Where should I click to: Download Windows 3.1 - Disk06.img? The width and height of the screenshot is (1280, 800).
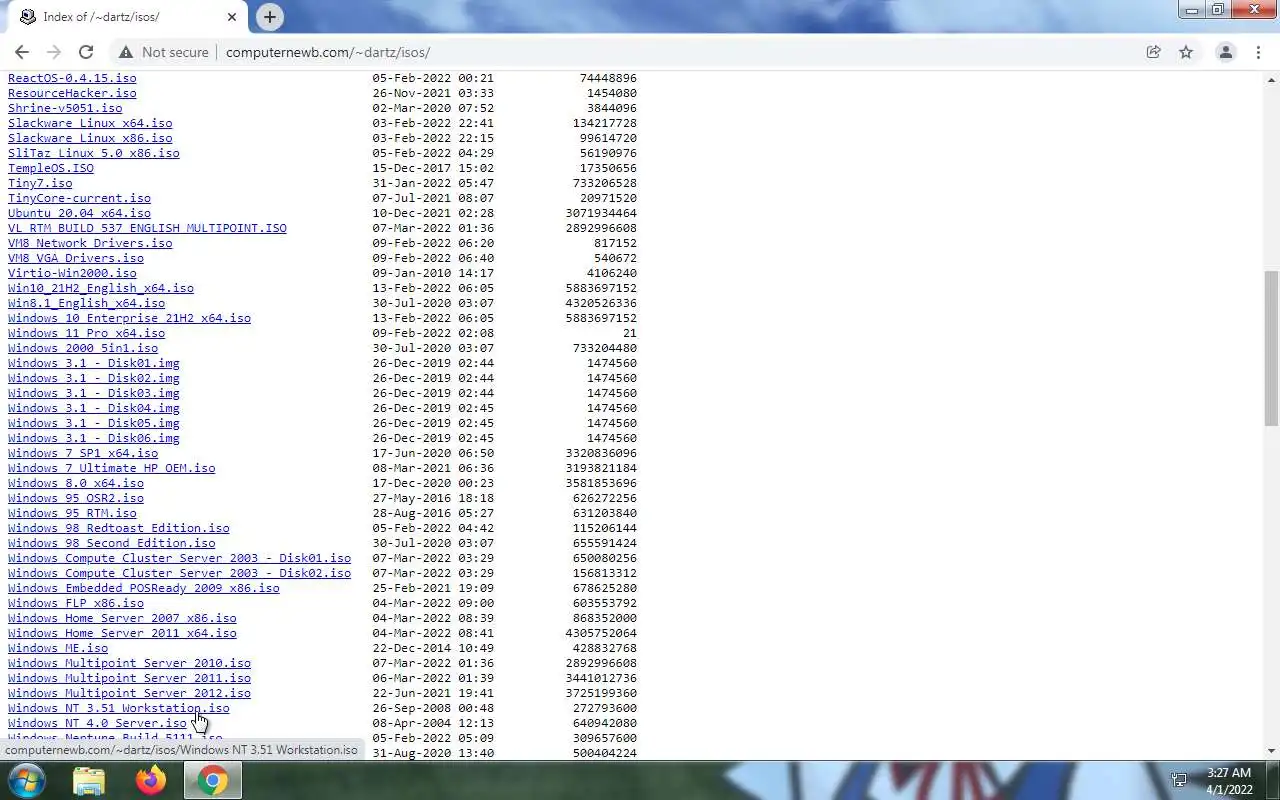click(94, 438)
